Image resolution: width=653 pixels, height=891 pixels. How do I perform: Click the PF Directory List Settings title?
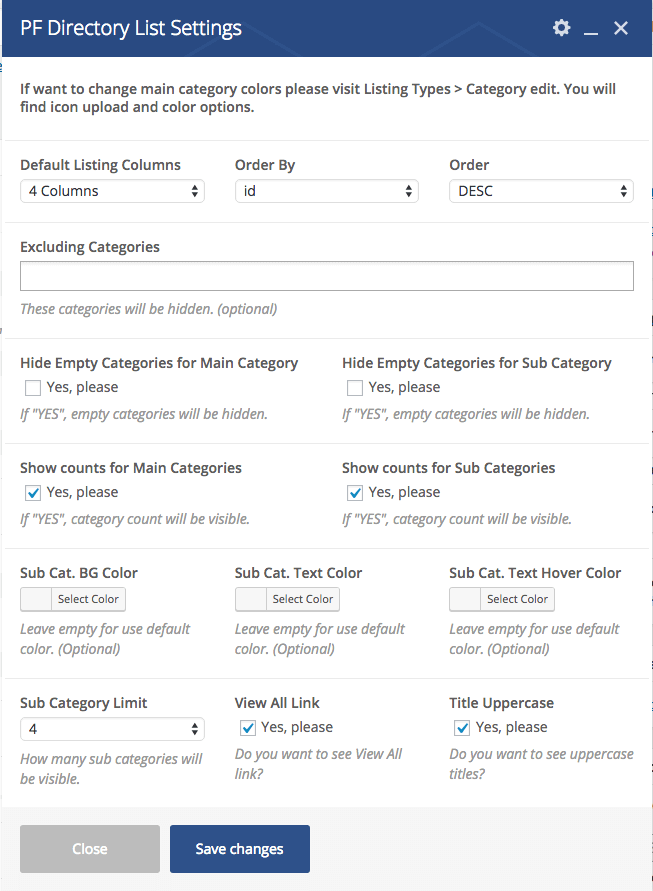(131, 28)
